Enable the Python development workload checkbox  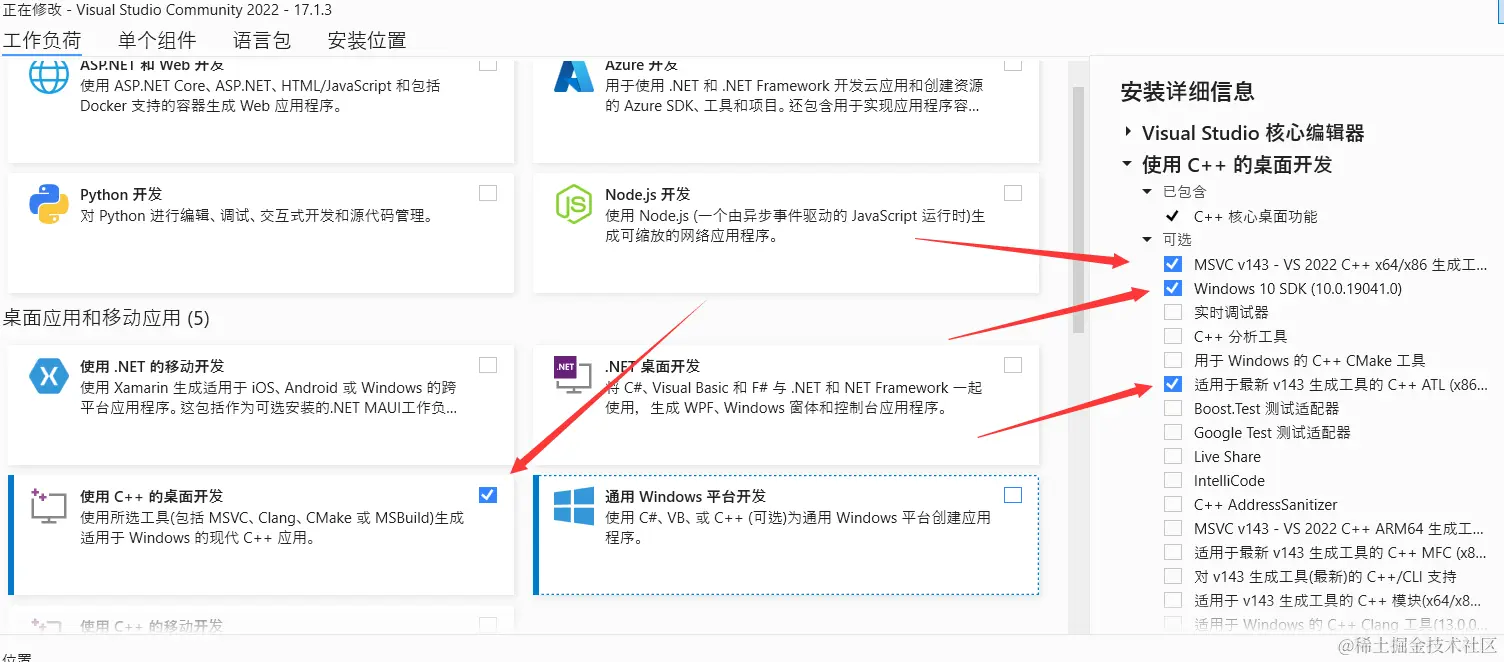pos(488,193)
